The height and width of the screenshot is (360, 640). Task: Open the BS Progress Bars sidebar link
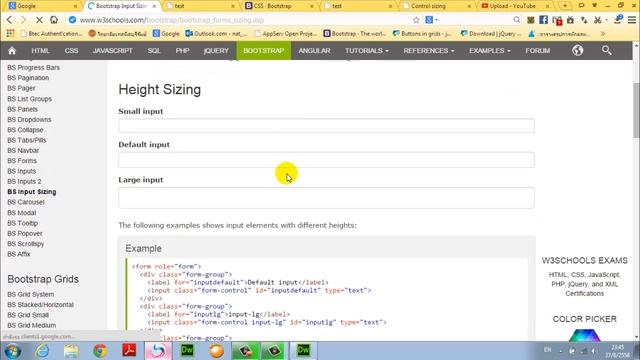click(33, 67)
